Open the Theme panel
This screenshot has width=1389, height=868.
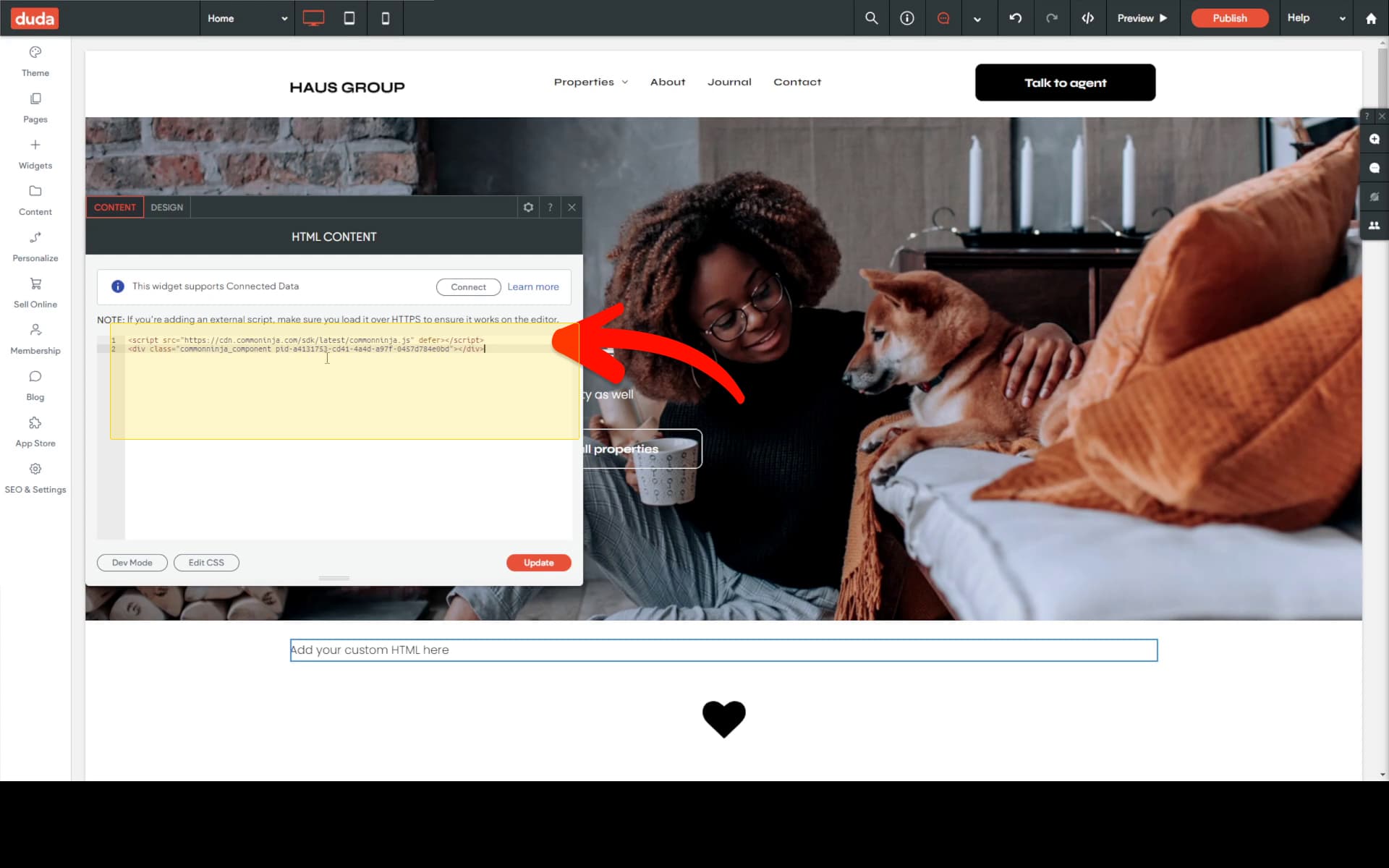pos(35,61)
